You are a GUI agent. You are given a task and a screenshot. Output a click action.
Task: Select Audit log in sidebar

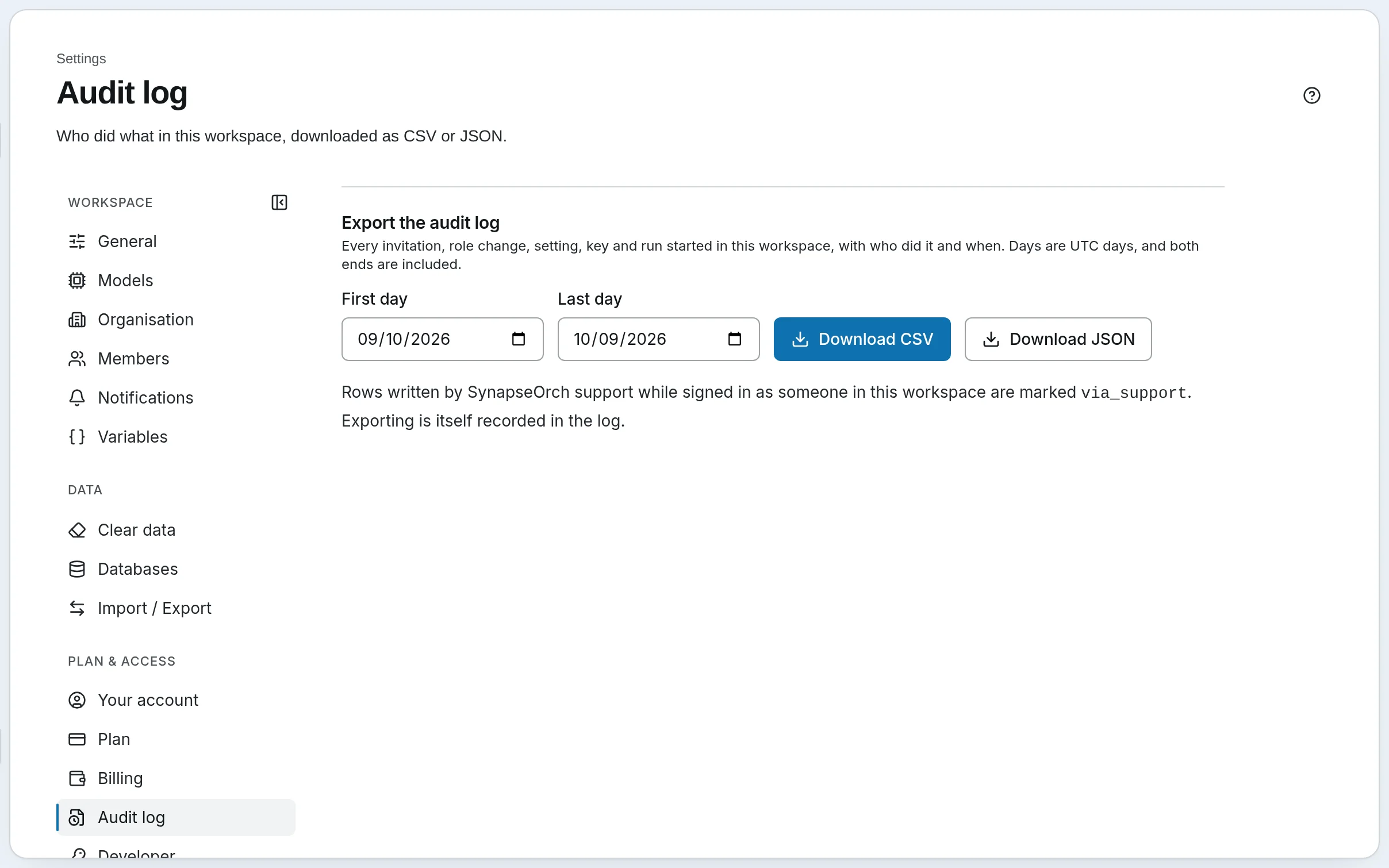(x=176, y=817)
